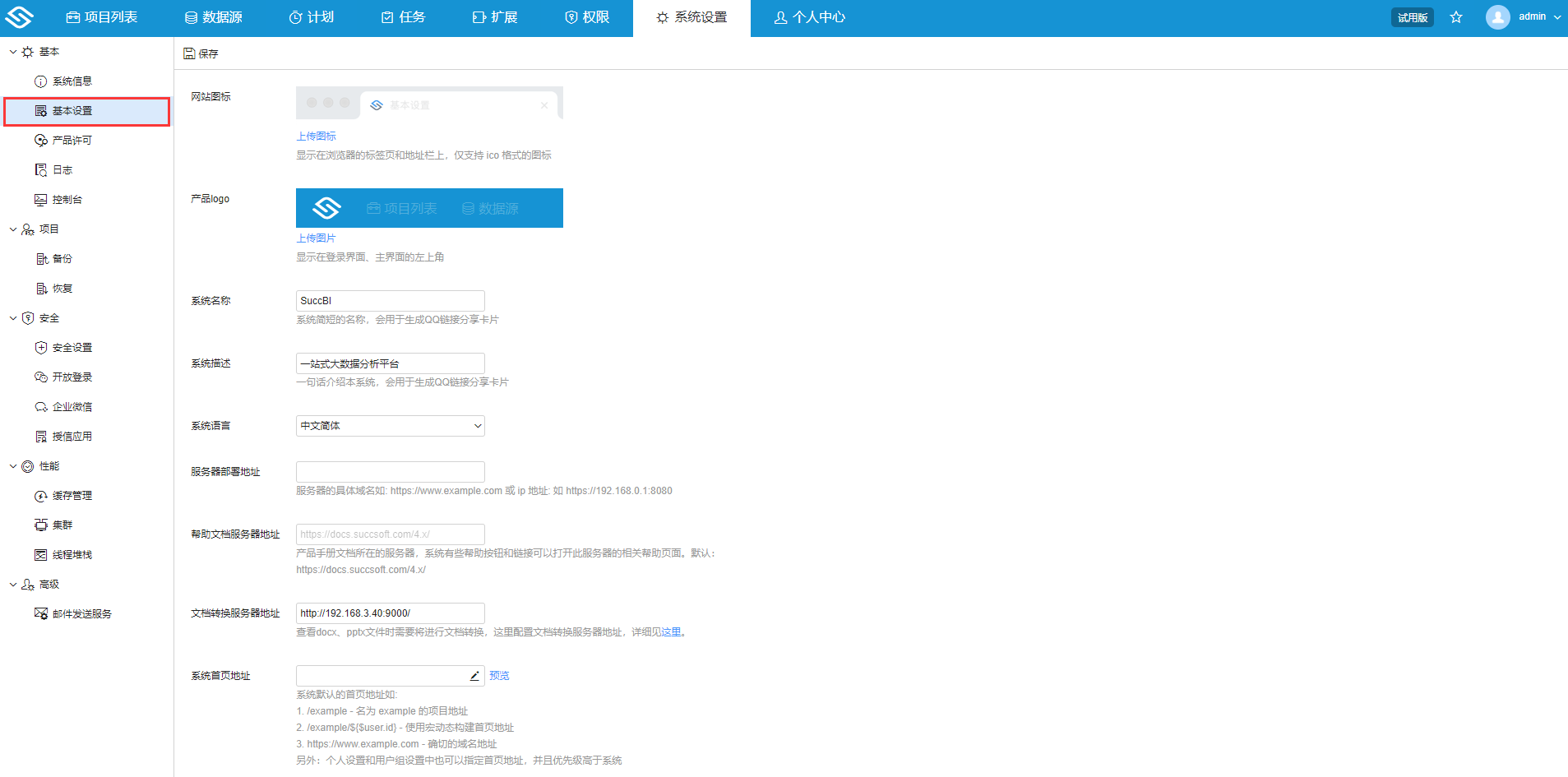Image resolution: width=1568 pixels, height=777 pixels.
Task: Switch to the 数据源 tab
Action: point(213,16)
